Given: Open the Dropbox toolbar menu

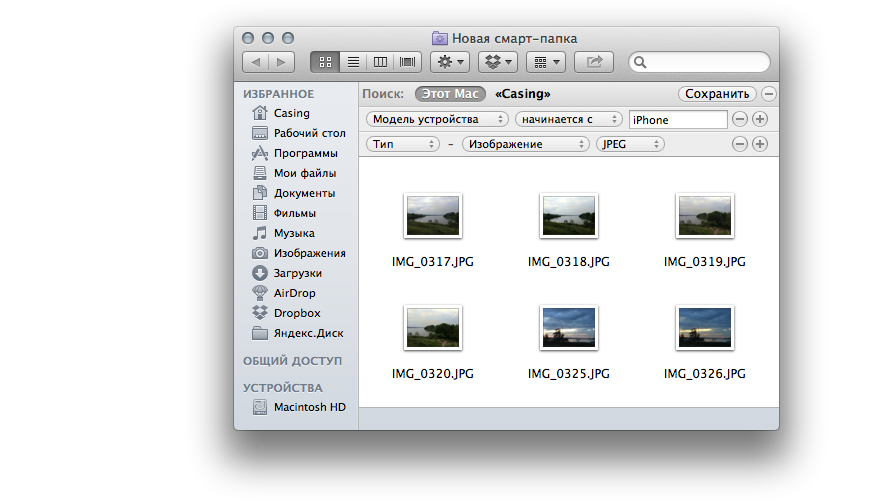Looking at the screenshot, I should pos(497,62).
